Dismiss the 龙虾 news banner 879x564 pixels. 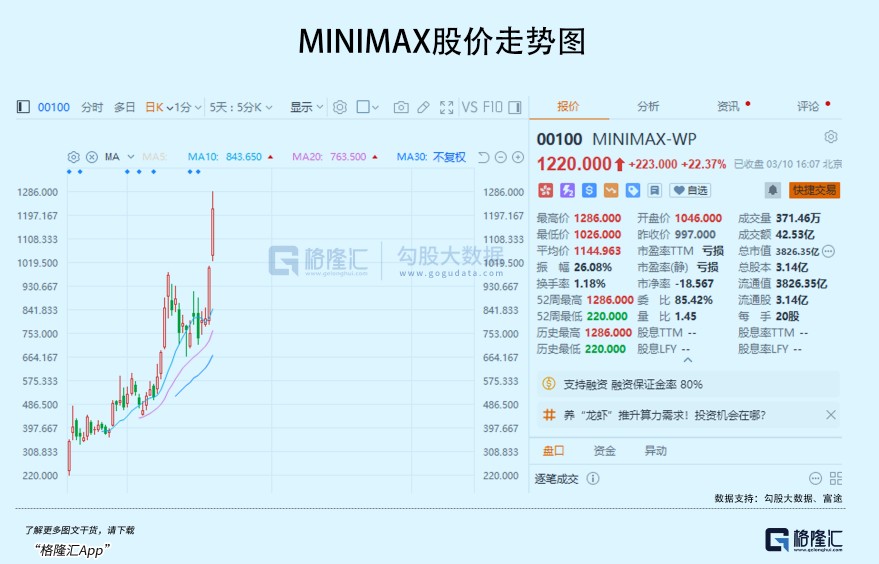click(830, 414)
